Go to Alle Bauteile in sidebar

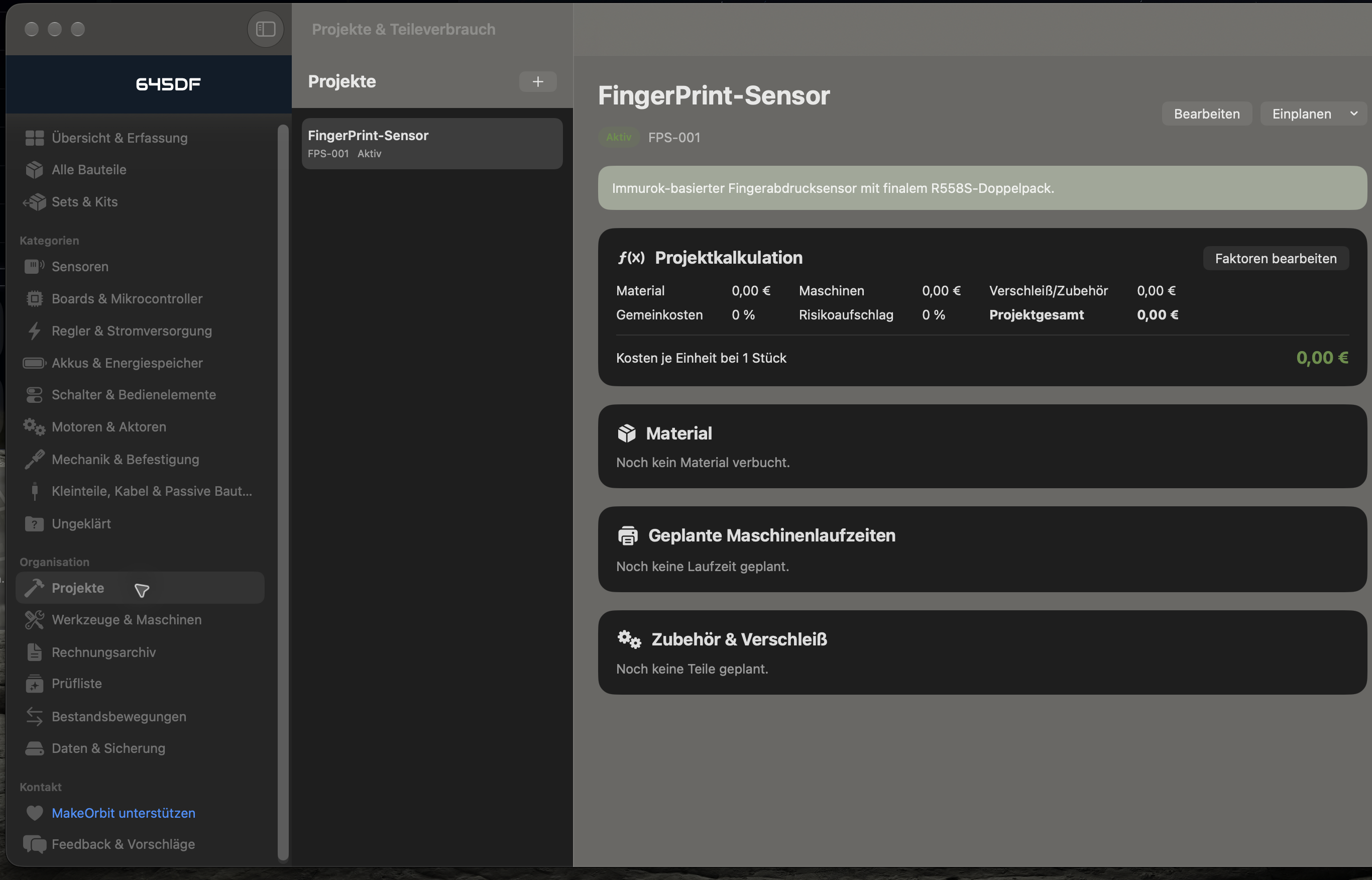click(140, 170)
